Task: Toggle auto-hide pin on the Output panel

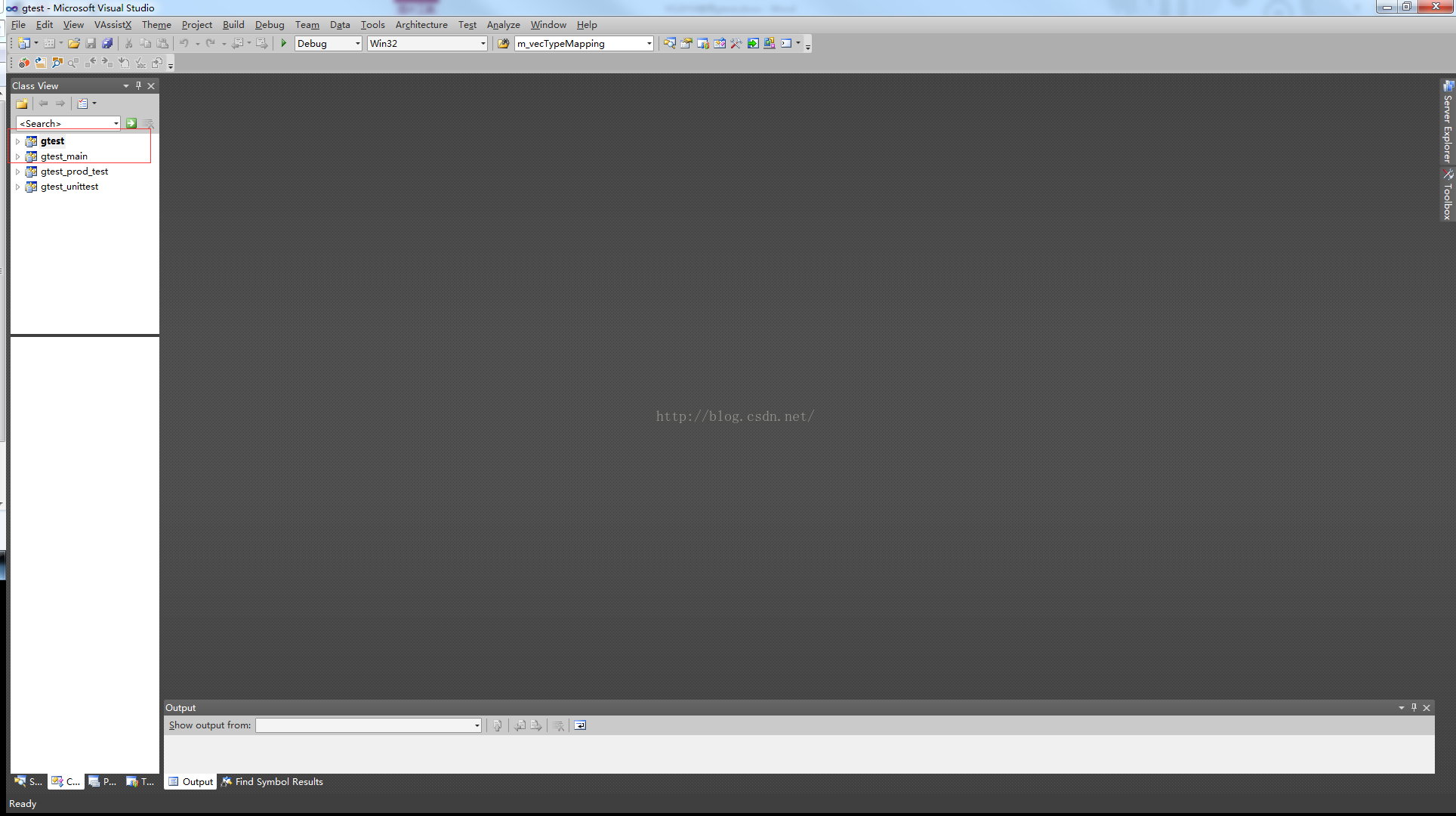Action: click(1414, 708)
